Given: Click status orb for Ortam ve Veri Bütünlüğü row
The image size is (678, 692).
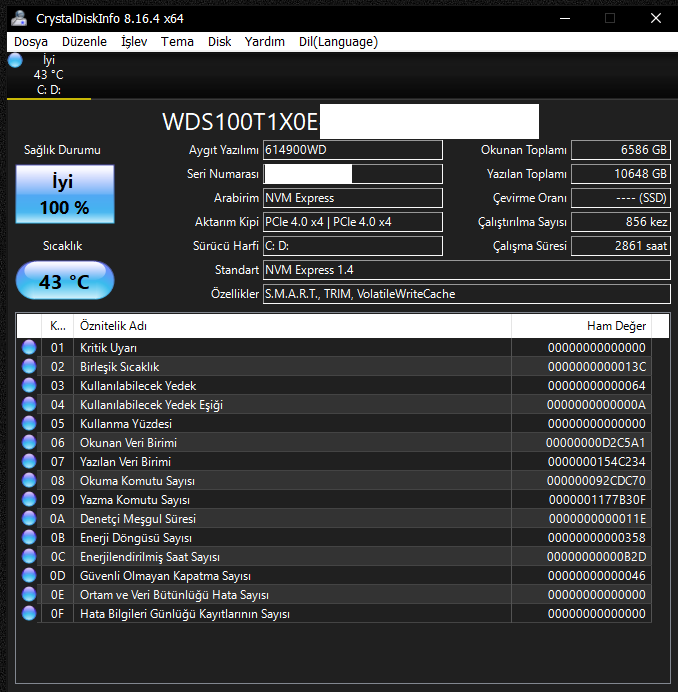Looking at the screenshot, I should click(29, 594).
